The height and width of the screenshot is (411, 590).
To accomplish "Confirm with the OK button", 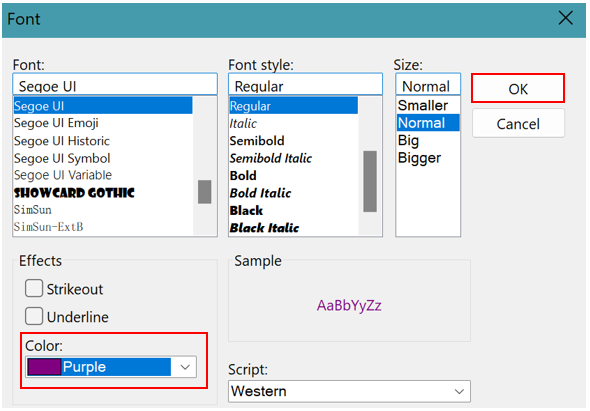I will pyautogui.click(x=518, y=88).
